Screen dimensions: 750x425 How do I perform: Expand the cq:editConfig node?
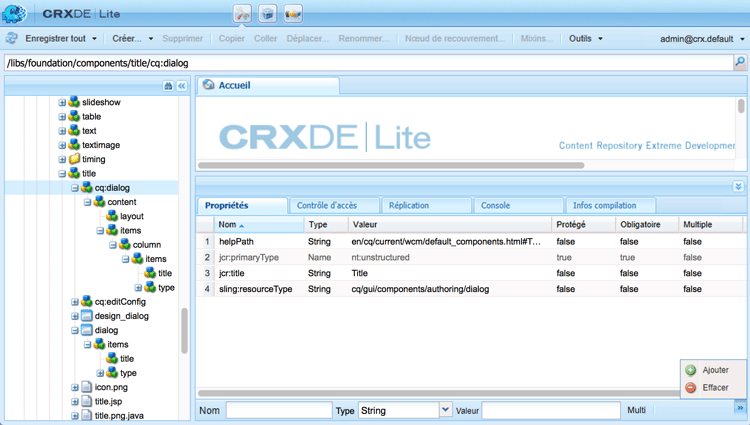tap(75, 302)
